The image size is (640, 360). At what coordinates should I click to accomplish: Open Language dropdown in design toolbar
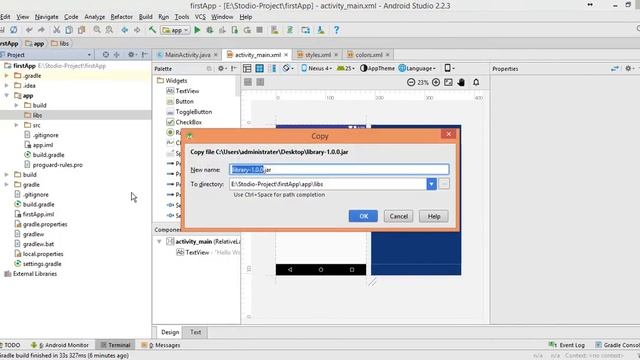(x=418, y=69)
